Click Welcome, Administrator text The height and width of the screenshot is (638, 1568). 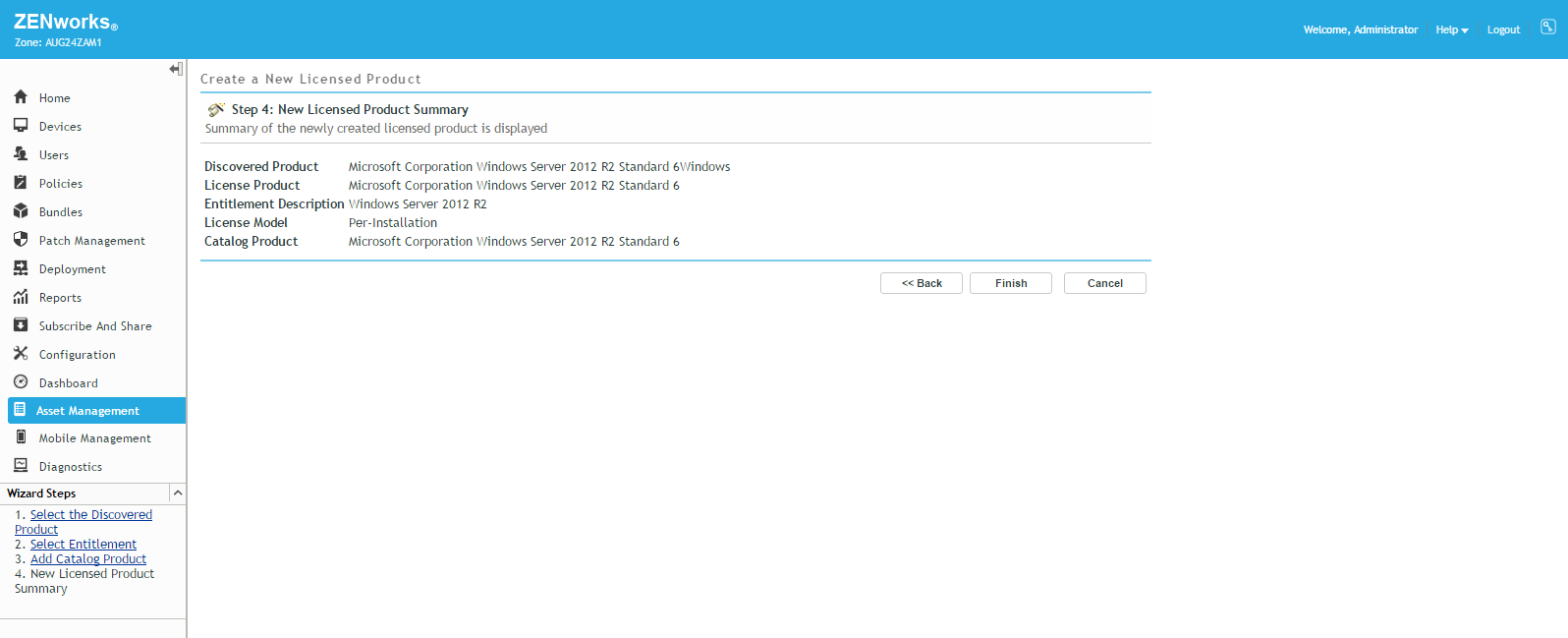point(1361,29)
